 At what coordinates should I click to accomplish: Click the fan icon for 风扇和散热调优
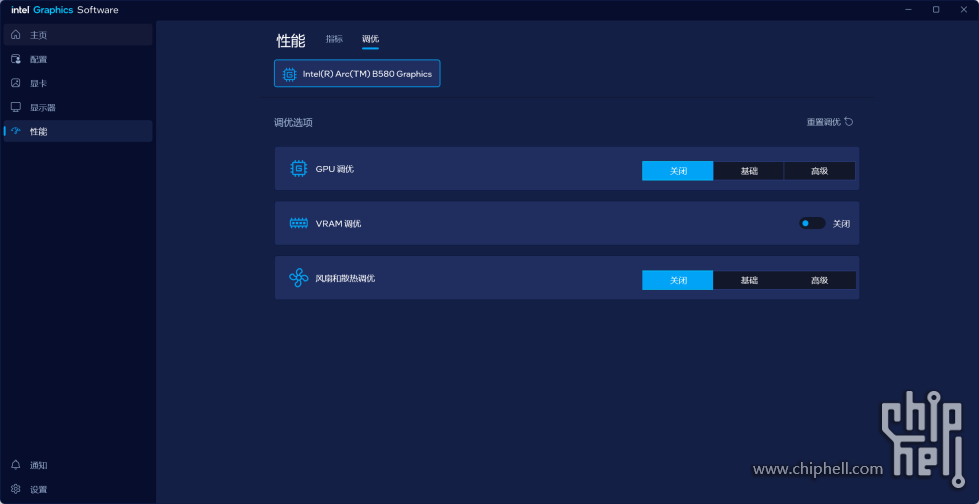coord(299,278)
